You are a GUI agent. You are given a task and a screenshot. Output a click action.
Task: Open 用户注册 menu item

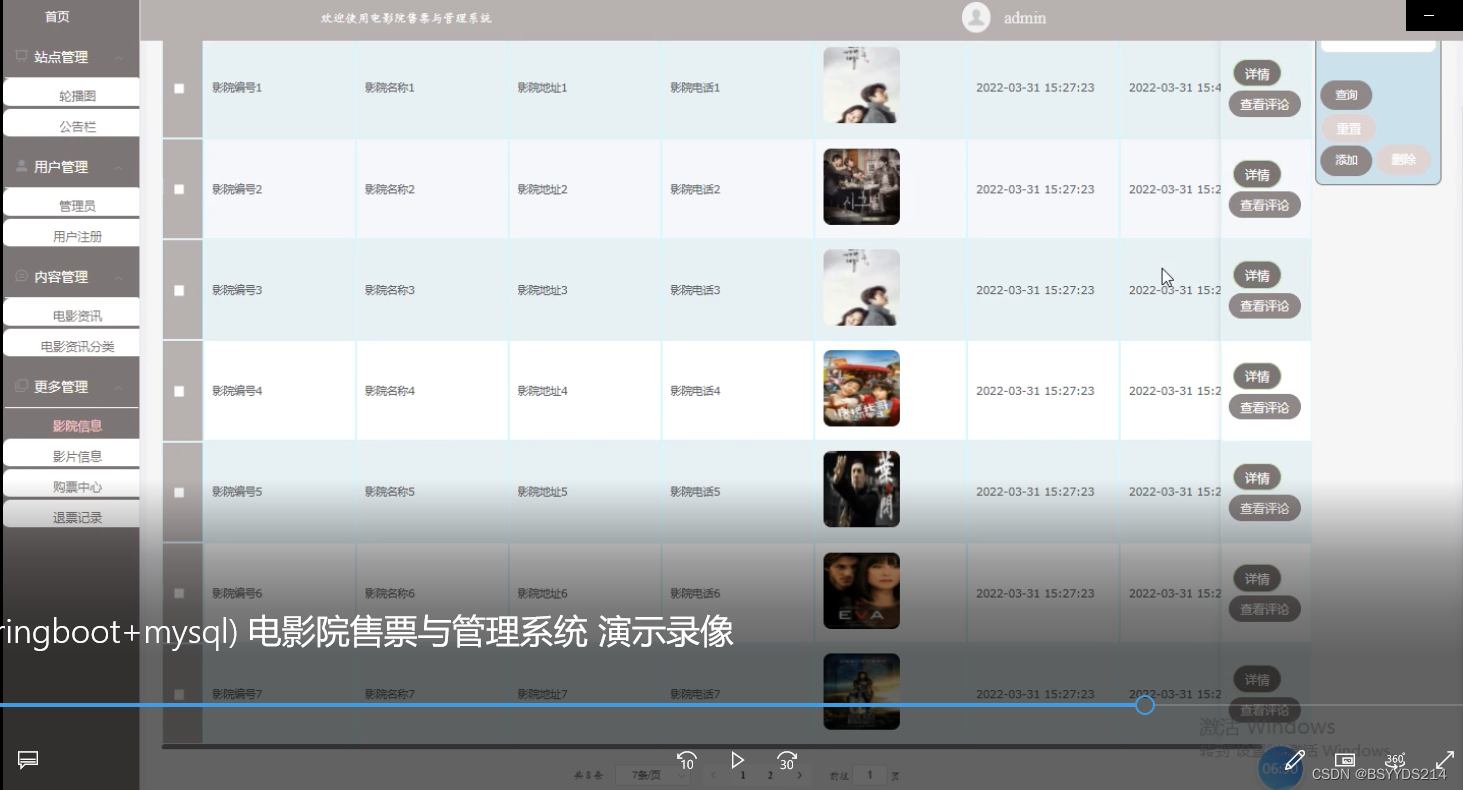71,233
